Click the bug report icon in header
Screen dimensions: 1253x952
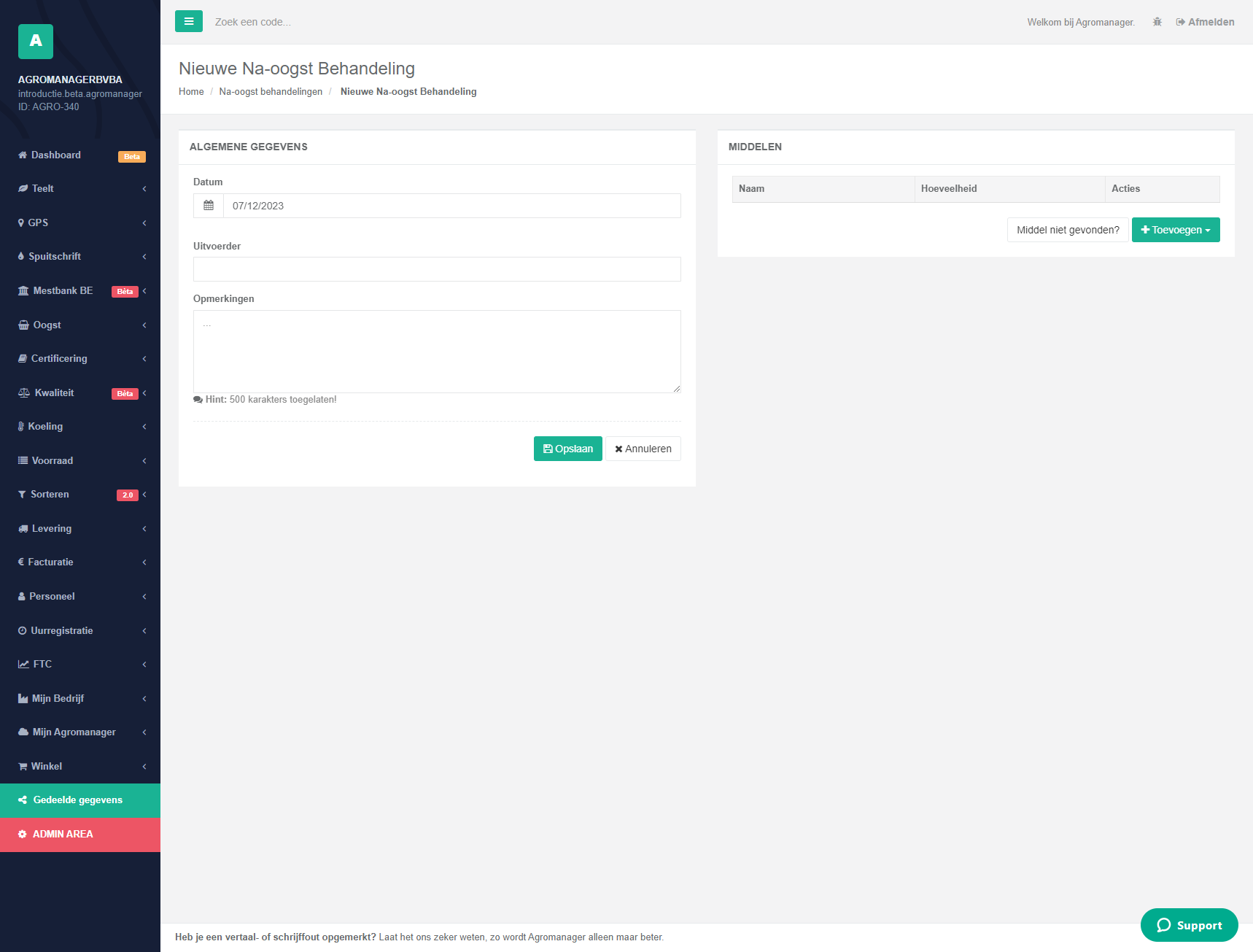click(1157, 22)
